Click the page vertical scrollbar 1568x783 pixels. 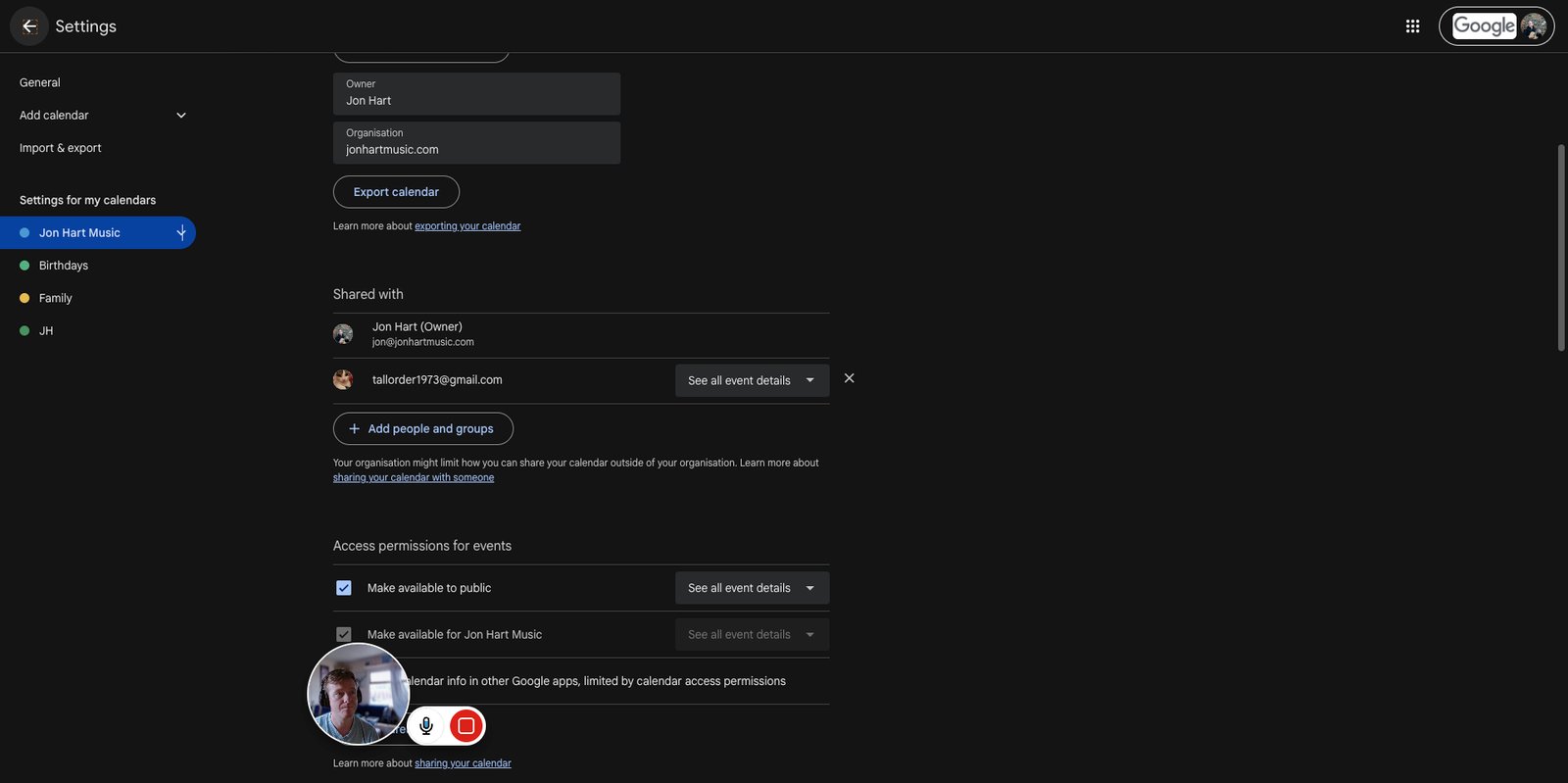tap(1561, 248)
